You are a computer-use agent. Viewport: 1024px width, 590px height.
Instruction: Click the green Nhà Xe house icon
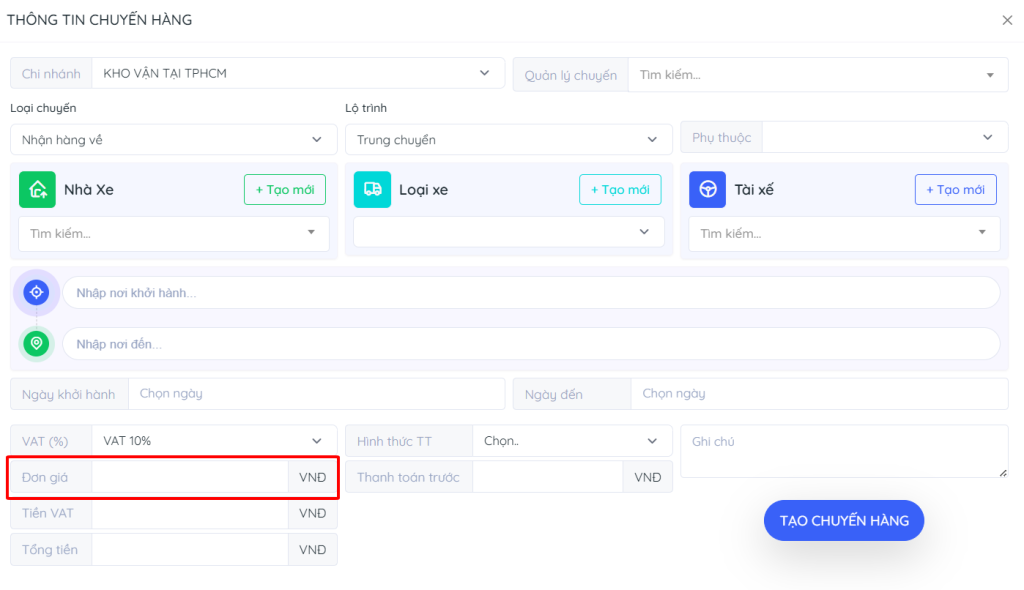click(37, 190)
